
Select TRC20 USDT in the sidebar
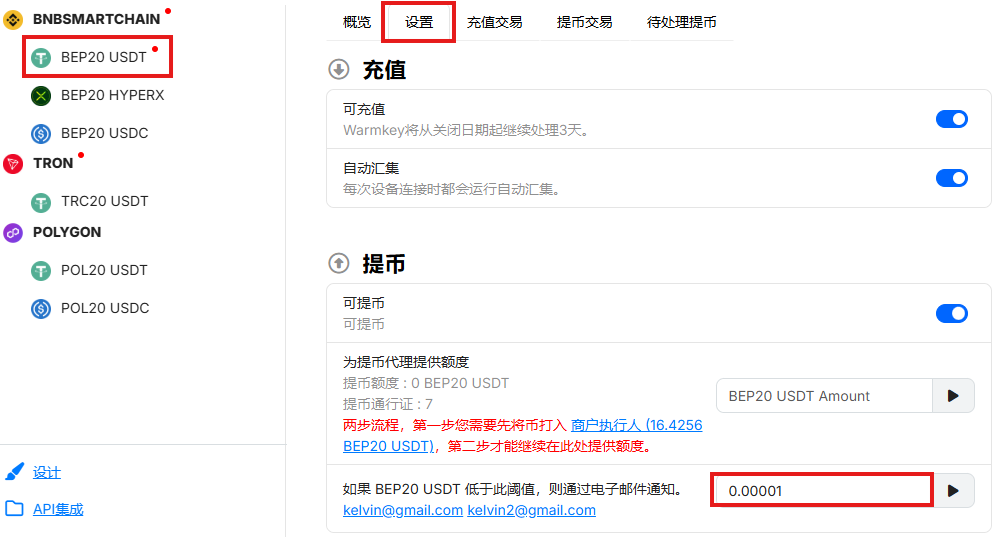104,201
